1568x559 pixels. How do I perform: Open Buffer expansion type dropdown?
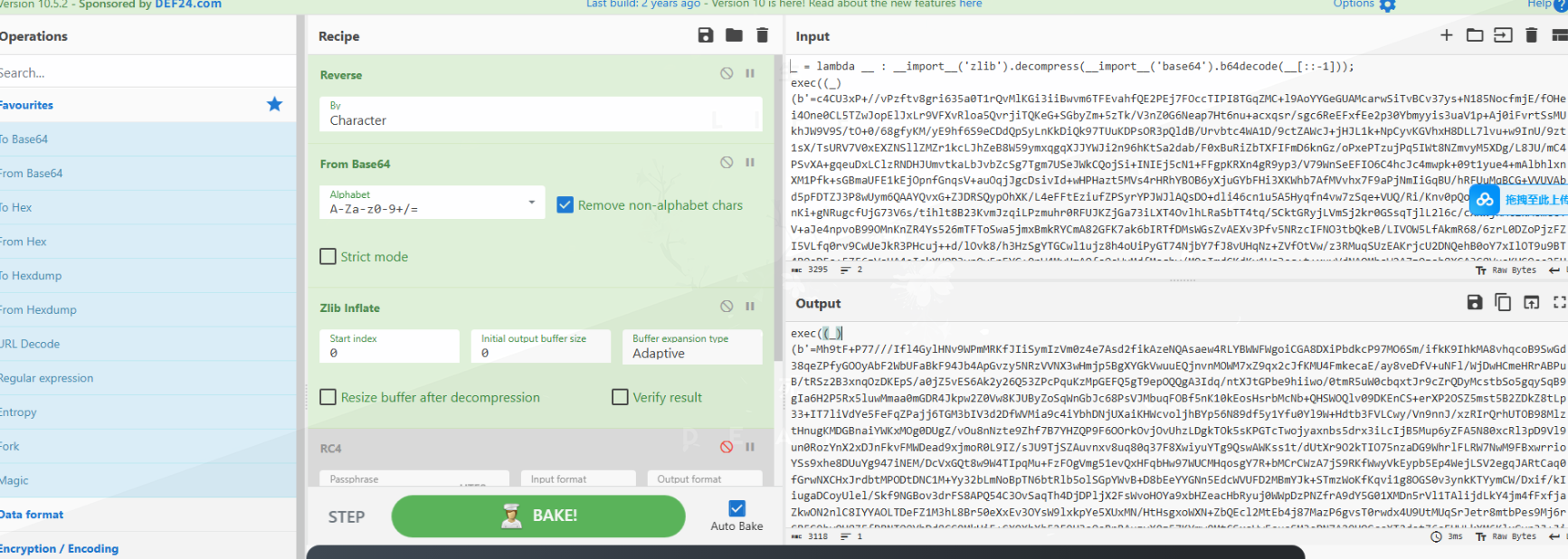coord(691,346)
